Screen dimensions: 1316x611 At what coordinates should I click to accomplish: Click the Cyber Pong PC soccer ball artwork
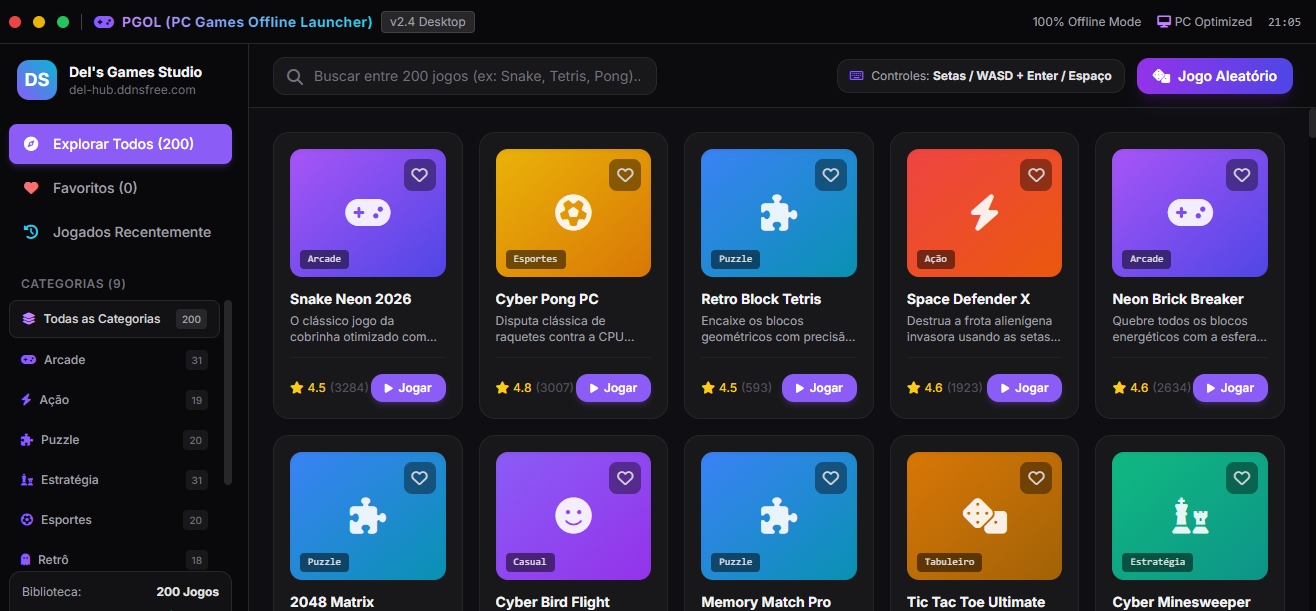pyautogui.click(x=573, y=212)
